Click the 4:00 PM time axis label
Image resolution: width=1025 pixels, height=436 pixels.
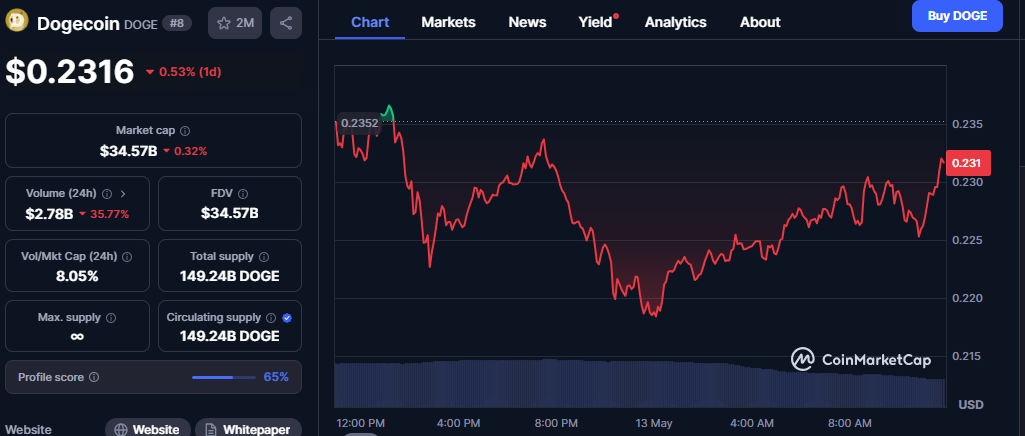tap(457, 422)
